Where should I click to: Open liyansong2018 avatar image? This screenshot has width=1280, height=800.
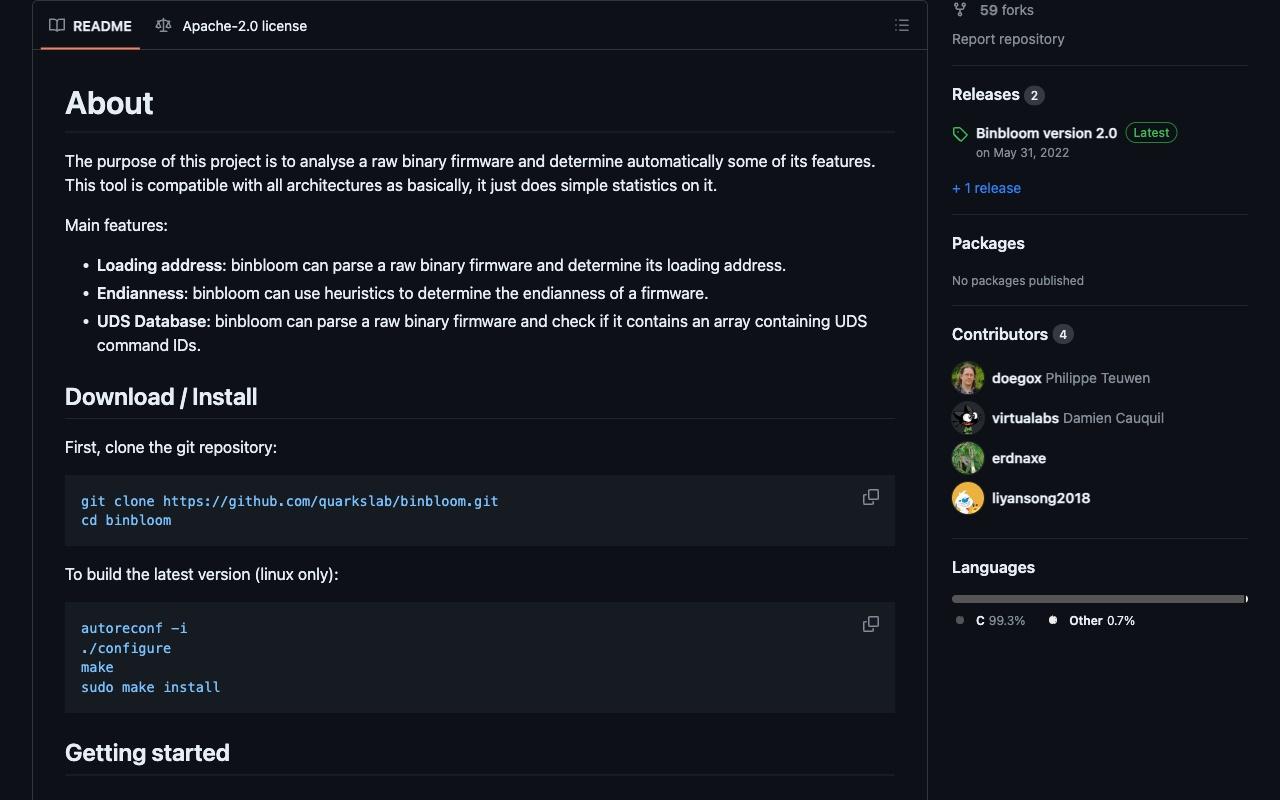[968, 498]
